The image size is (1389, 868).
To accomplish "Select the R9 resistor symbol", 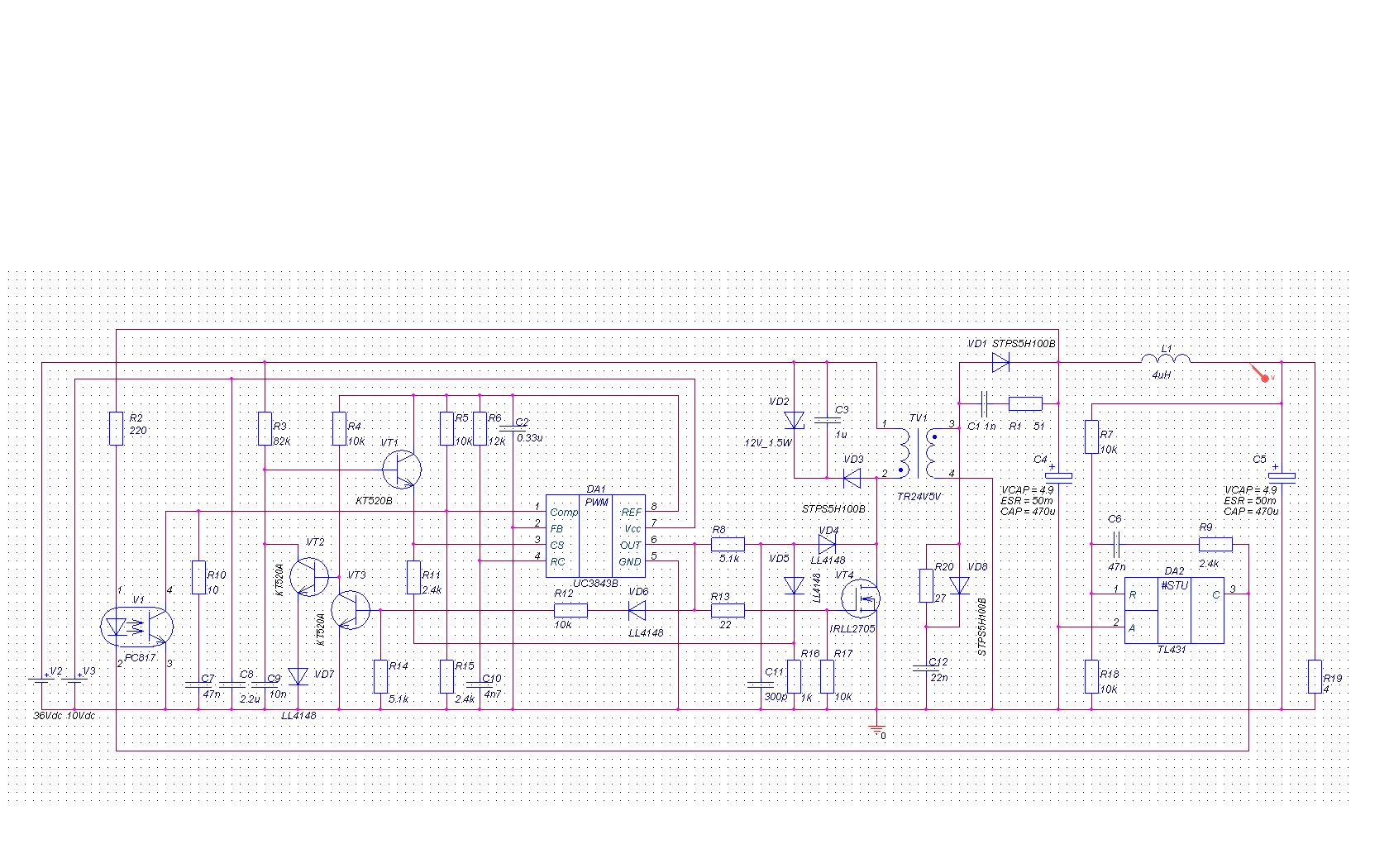I will [1215, 544].
